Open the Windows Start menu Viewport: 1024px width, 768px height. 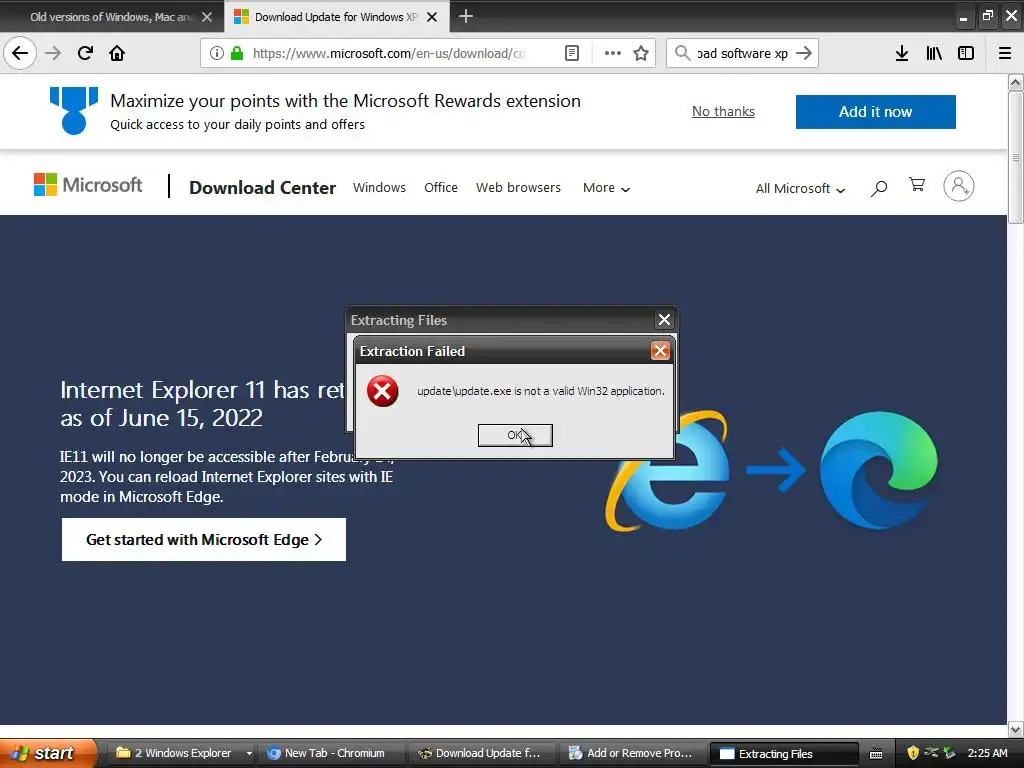click(47, 753)
